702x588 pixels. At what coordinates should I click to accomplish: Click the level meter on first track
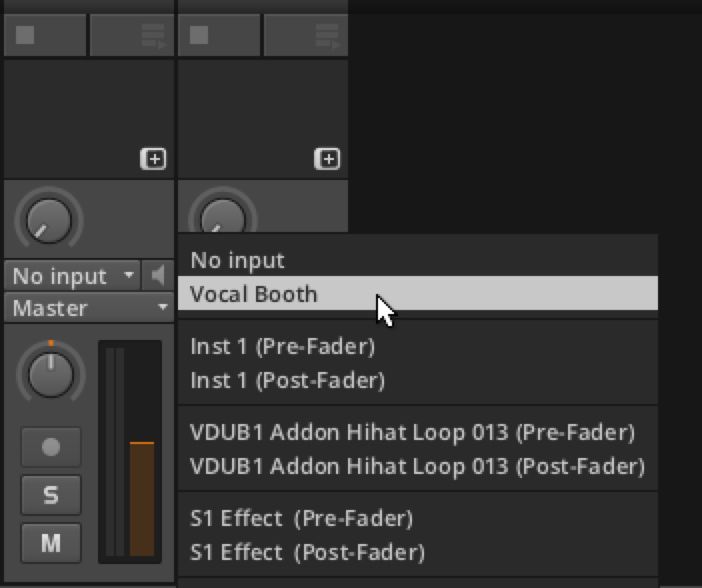130,451
